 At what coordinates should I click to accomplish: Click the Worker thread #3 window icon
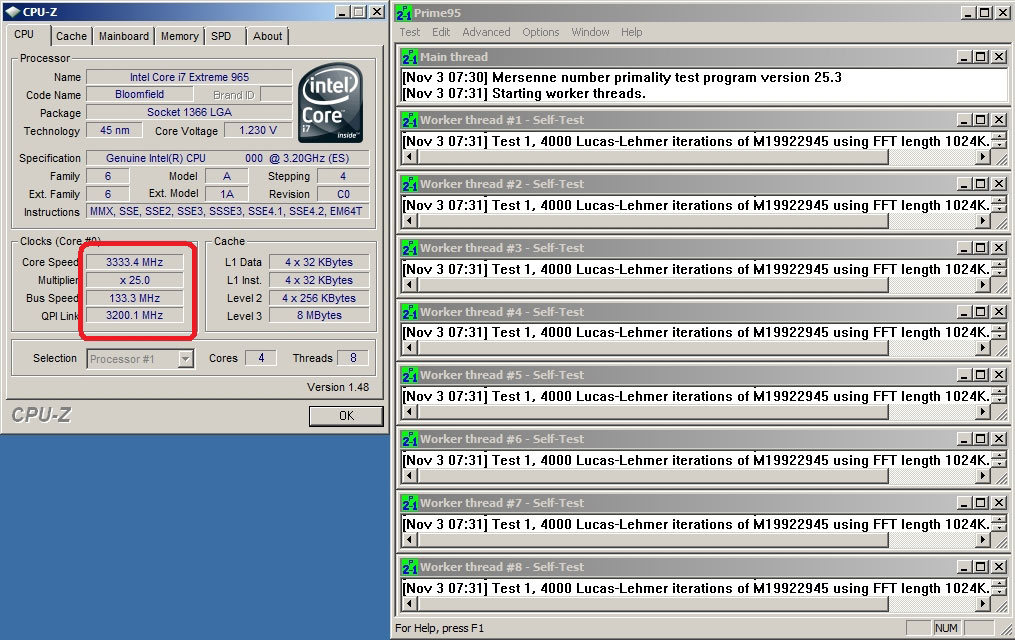click(410, 248)
